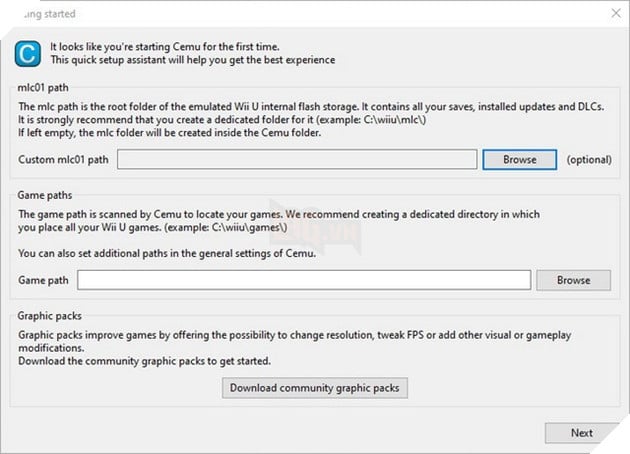
Task: Close the Getting started window
Action: pyautogui.click(x=611, y=14)
